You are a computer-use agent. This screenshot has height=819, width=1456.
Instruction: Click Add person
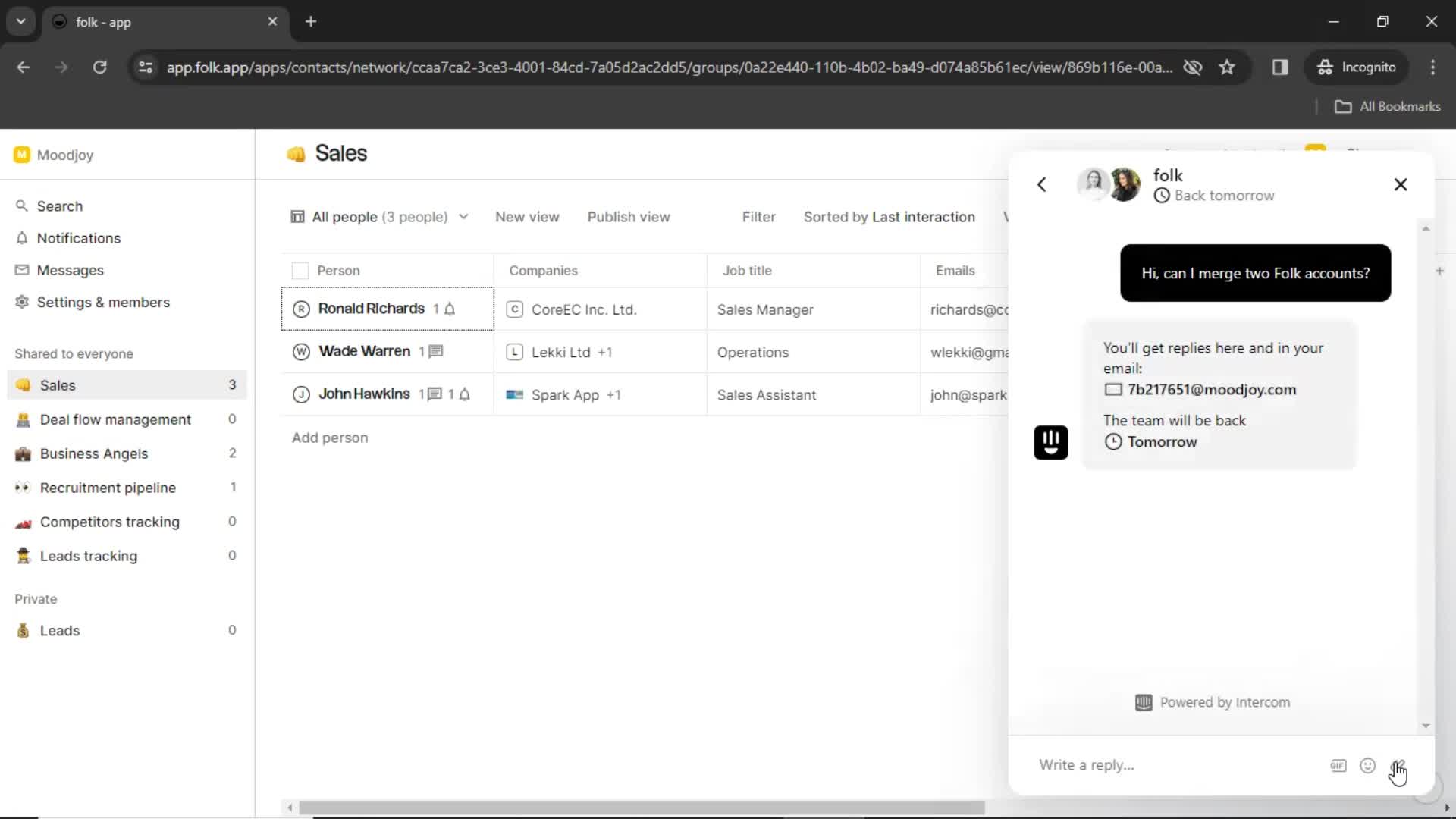point(330,438)
